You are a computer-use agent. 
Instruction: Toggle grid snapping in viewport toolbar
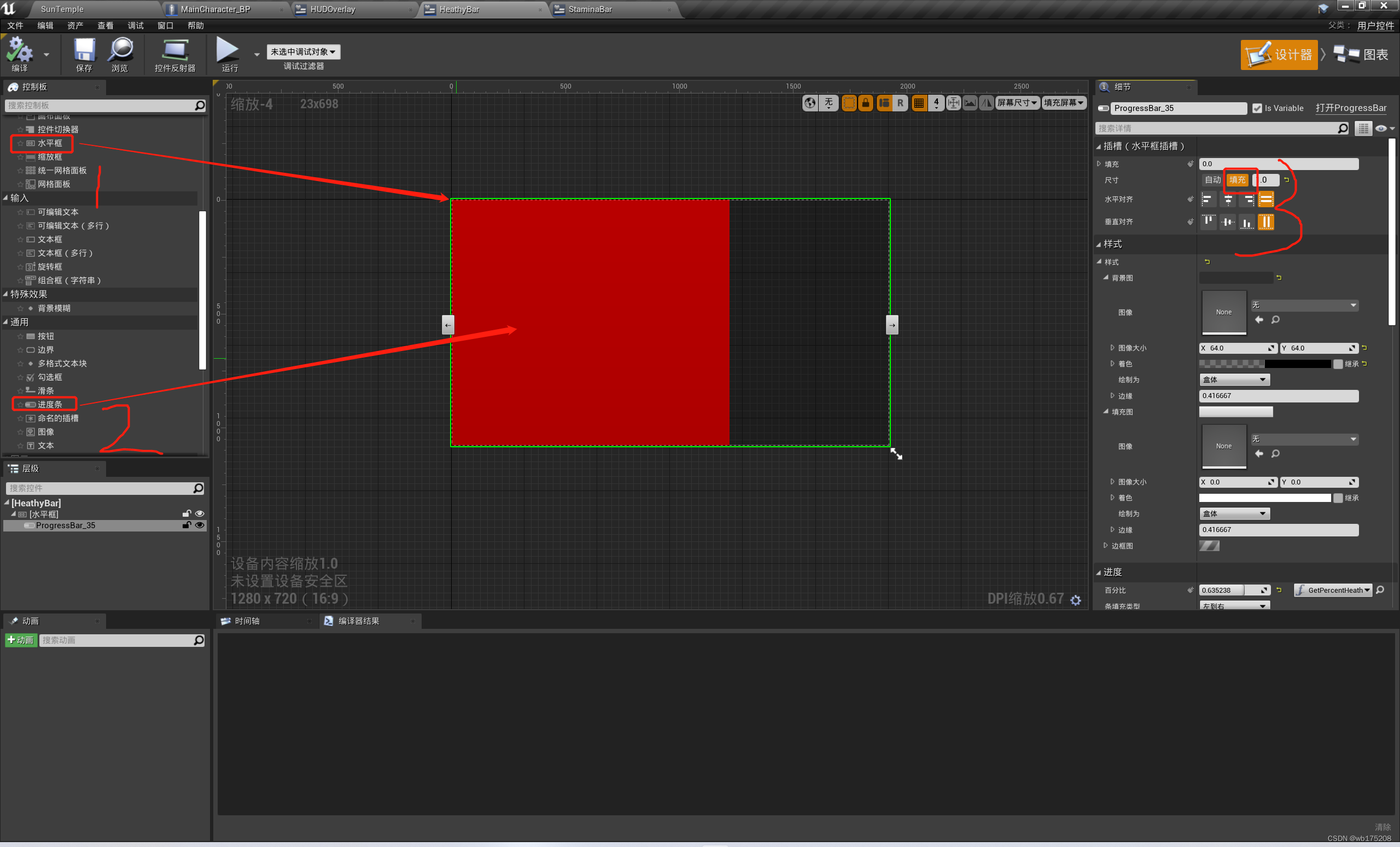[x=919, y=103]
